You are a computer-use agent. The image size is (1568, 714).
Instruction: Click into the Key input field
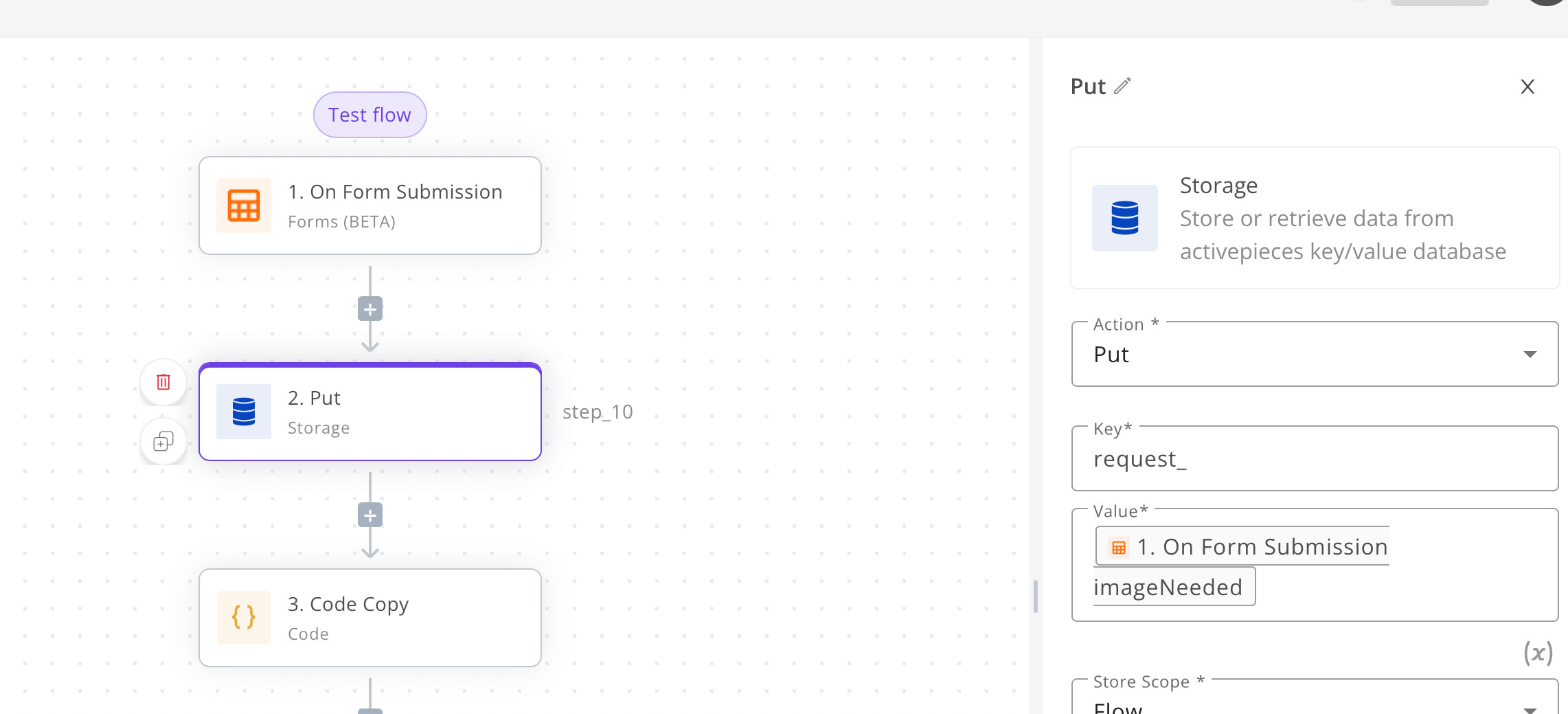coord(1314,459)
